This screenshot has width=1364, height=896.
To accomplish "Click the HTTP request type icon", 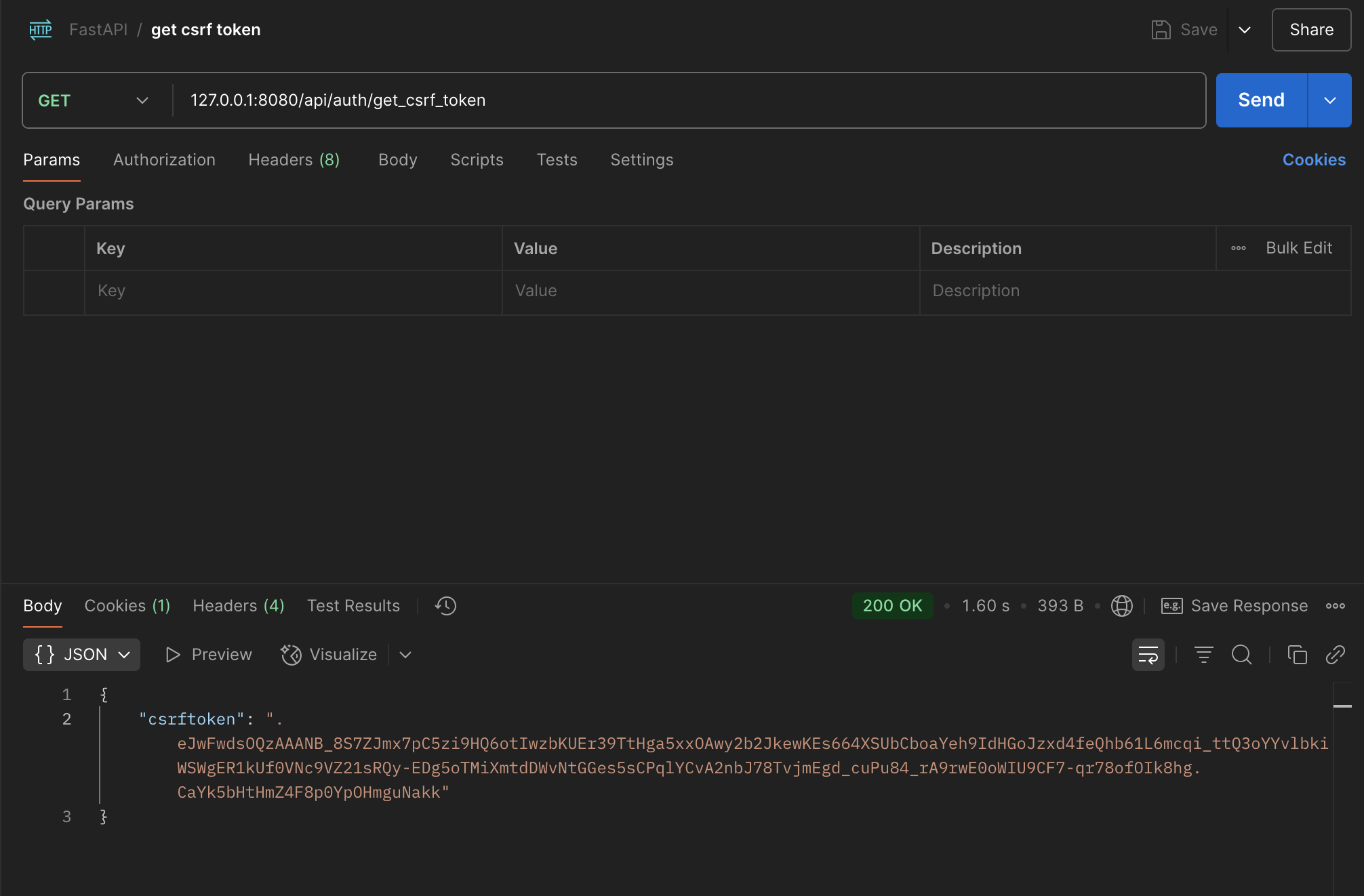I will pos(41,30).
